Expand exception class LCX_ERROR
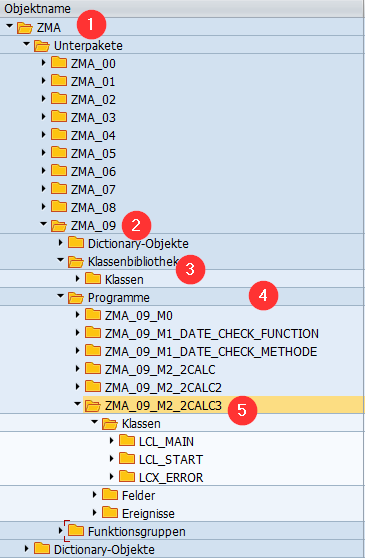The image size is (365, 558). click(112, 476)
